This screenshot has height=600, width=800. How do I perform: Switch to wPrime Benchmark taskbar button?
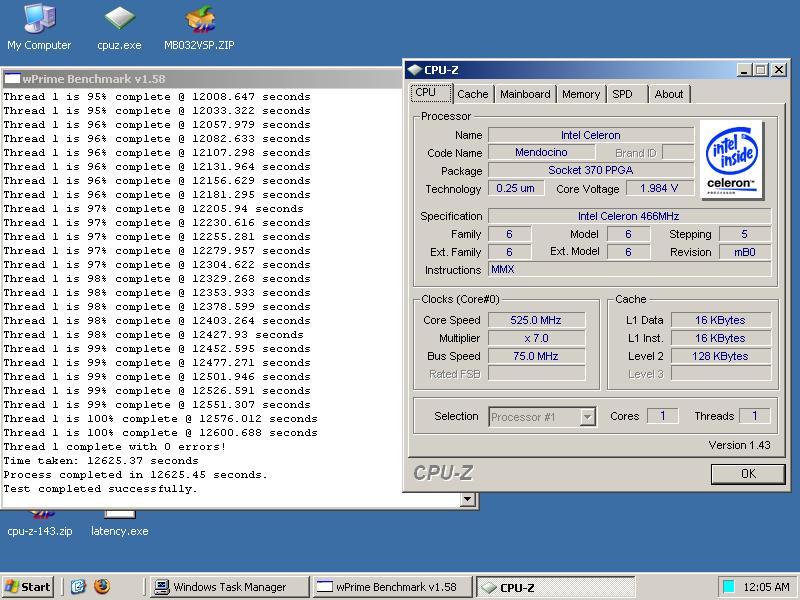pyautogui.click(x=393, y=587)
